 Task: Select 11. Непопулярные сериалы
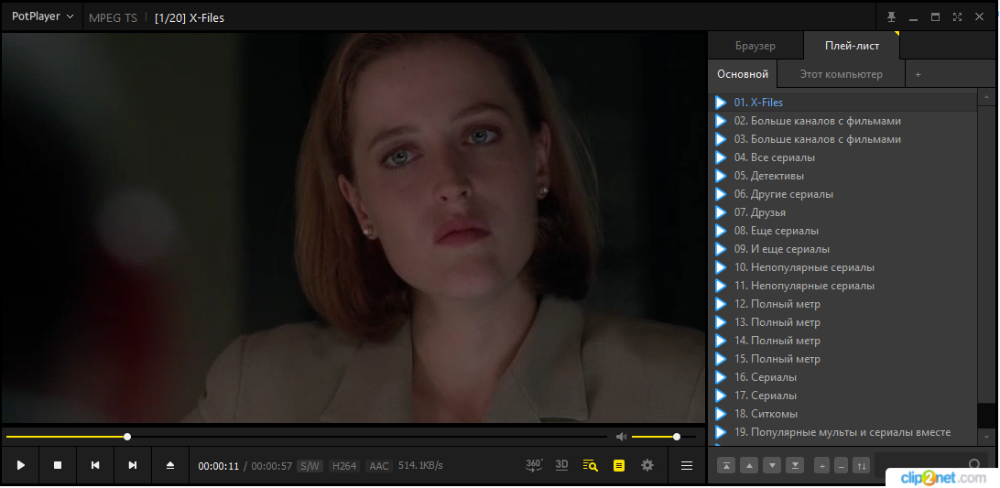pos(843,286)
